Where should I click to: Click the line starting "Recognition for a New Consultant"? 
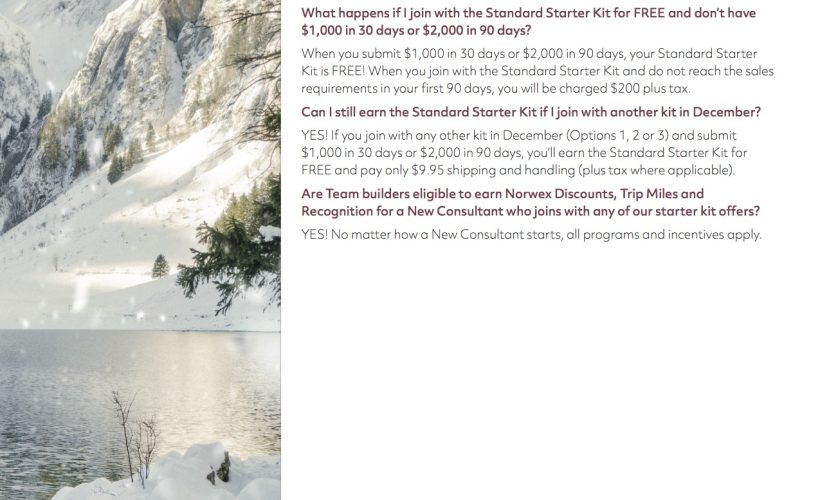[530, 211]
